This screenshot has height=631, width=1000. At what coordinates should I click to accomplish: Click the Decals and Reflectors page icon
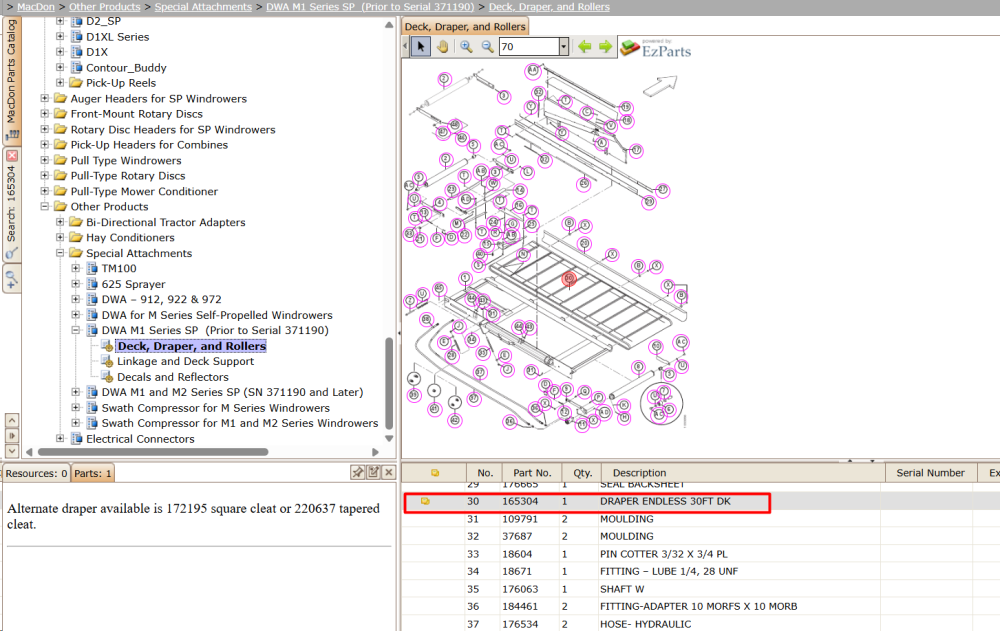tap(108, 377)
